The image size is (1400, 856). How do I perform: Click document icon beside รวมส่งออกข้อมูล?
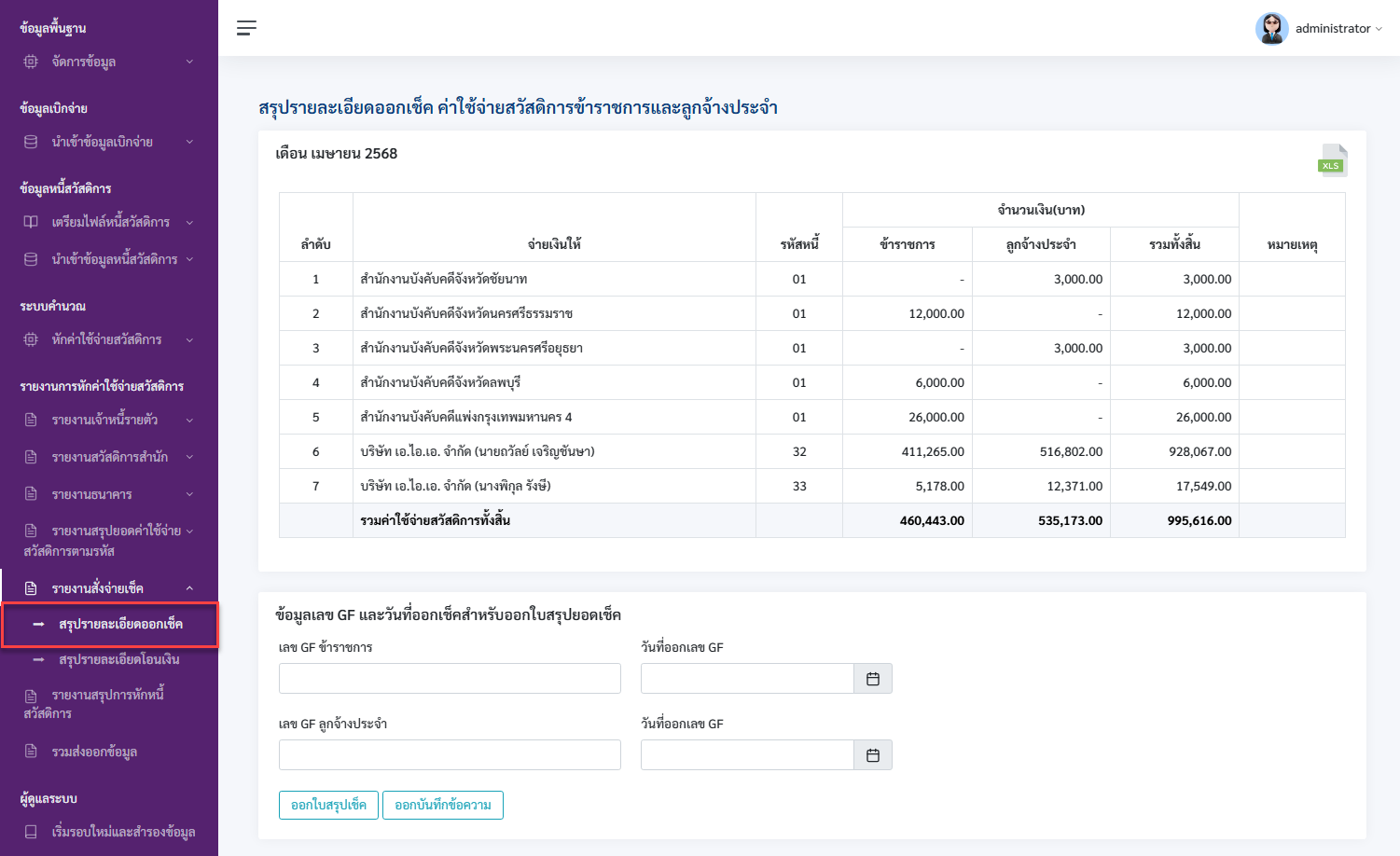tap(31, 752)
